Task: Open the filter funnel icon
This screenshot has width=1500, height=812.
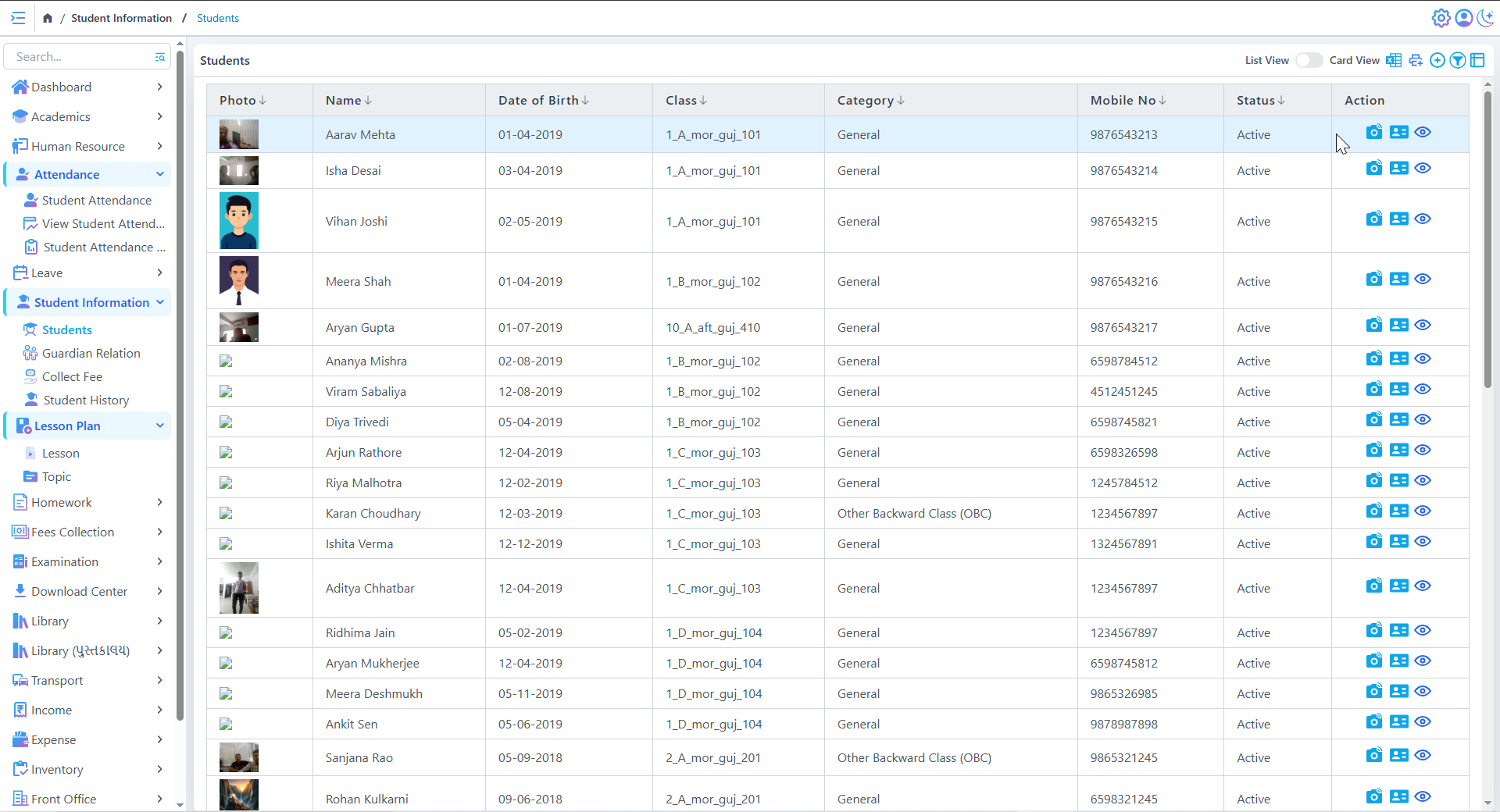Action: point(1457,60)
